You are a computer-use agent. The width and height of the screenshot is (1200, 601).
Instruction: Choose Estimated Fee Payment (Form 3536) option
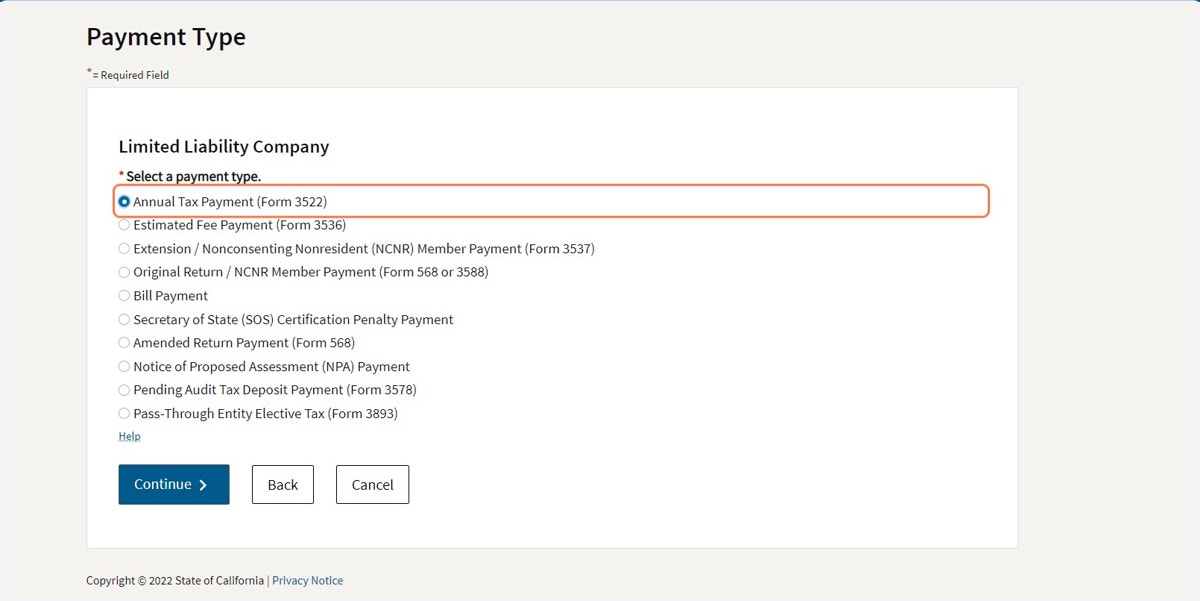(124, 225)
